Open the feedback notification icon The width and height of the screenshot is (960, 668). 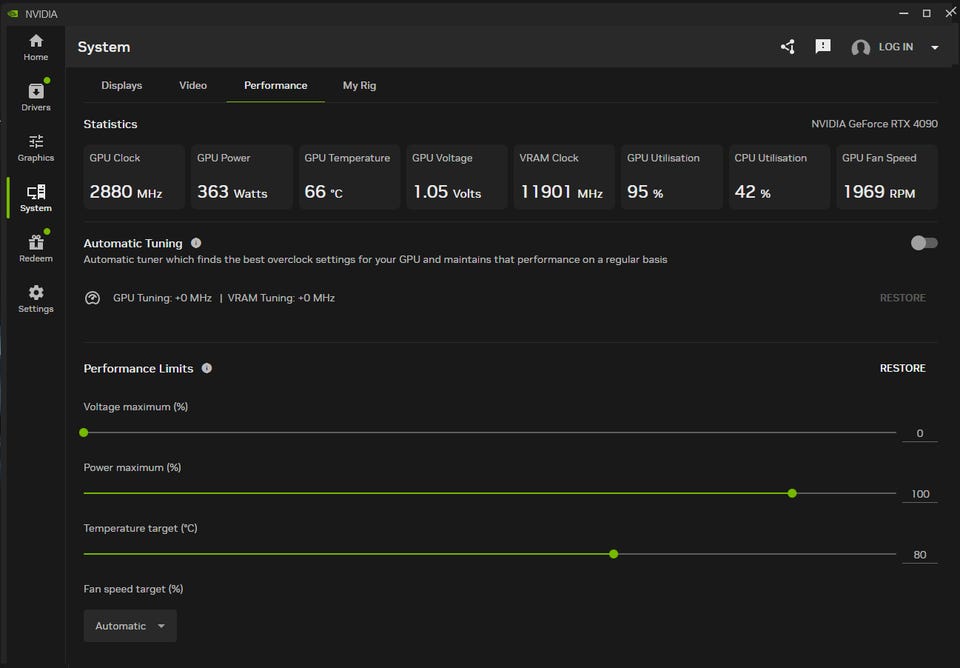point(823,47)
